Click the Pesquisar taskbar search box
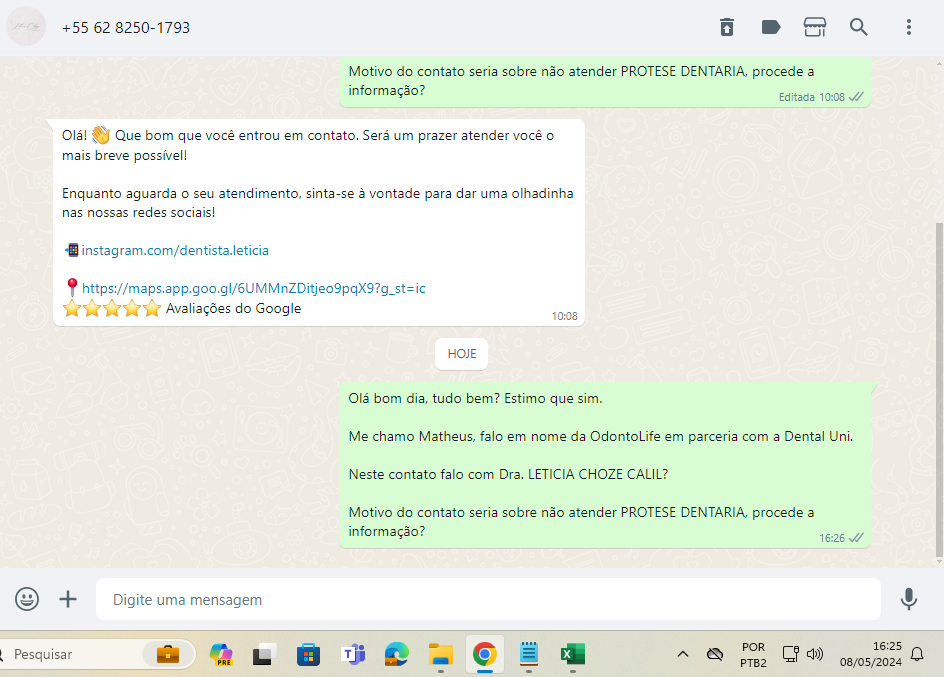 coord(80,654)
